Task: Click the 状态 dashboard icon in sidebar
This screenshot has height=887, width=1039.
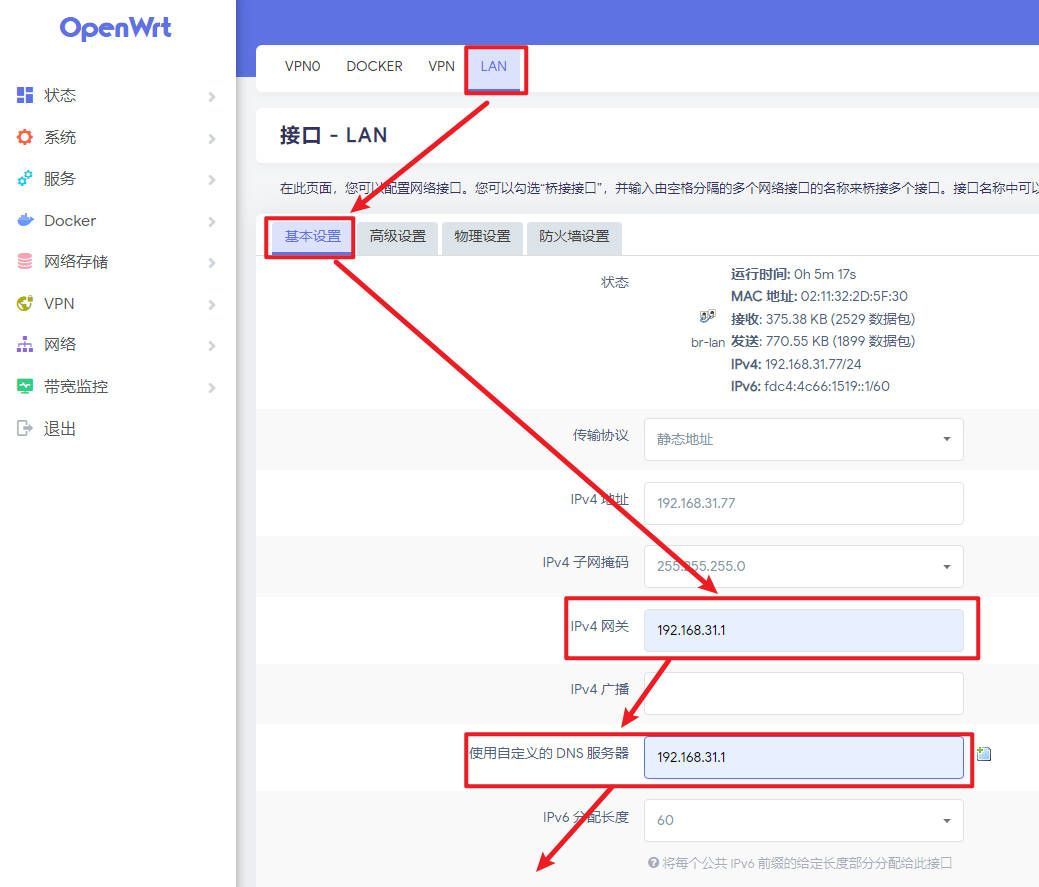Action: (x=25, y=95)
